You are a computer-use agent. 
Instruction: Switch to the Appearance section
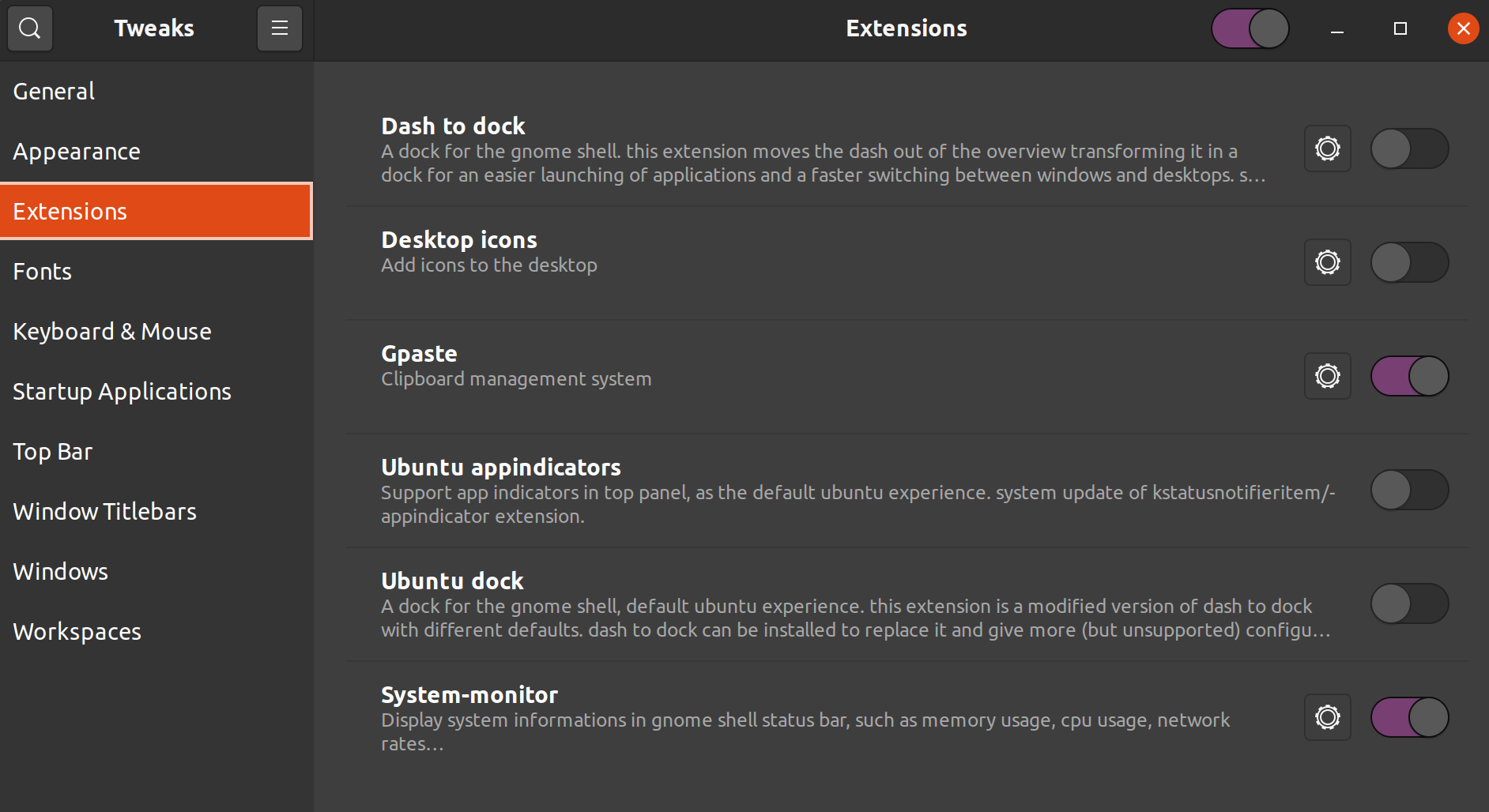[77, 151]
